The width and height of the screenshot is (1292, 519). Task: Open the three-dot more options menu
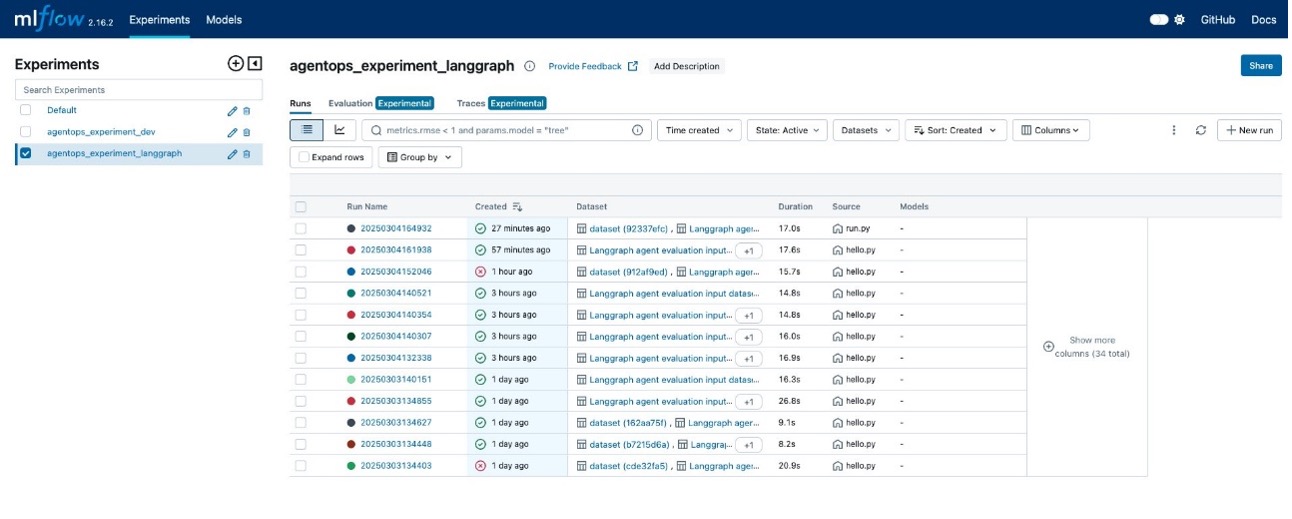pyautogui.click(x=1174, y=130)
